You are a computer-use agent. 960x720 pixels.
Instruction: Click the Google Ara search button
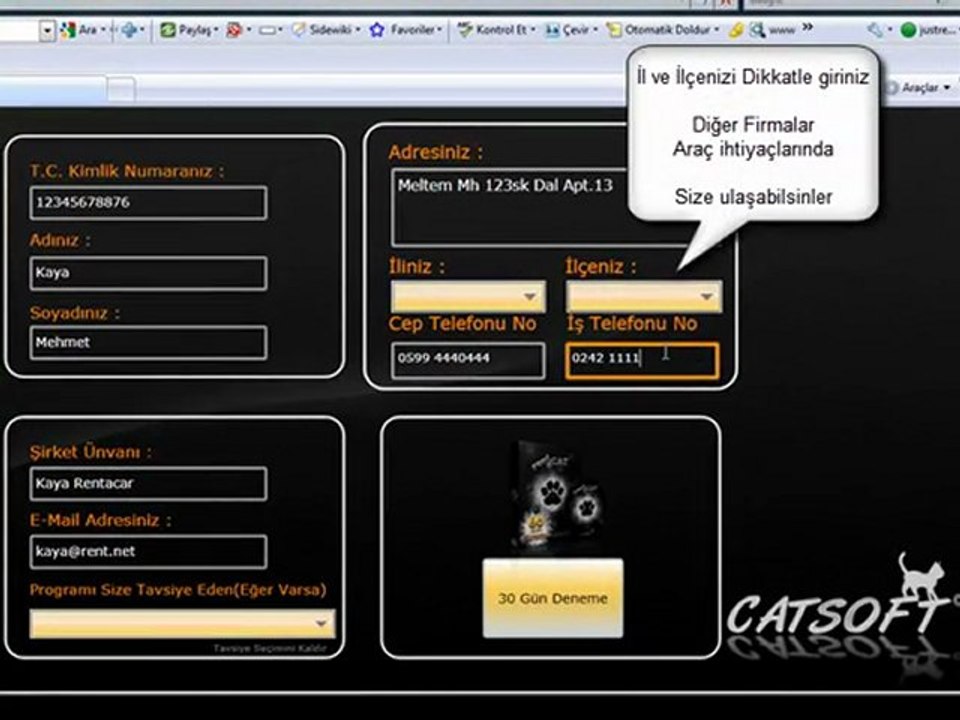pyautogui.click(x=81, y=29)
